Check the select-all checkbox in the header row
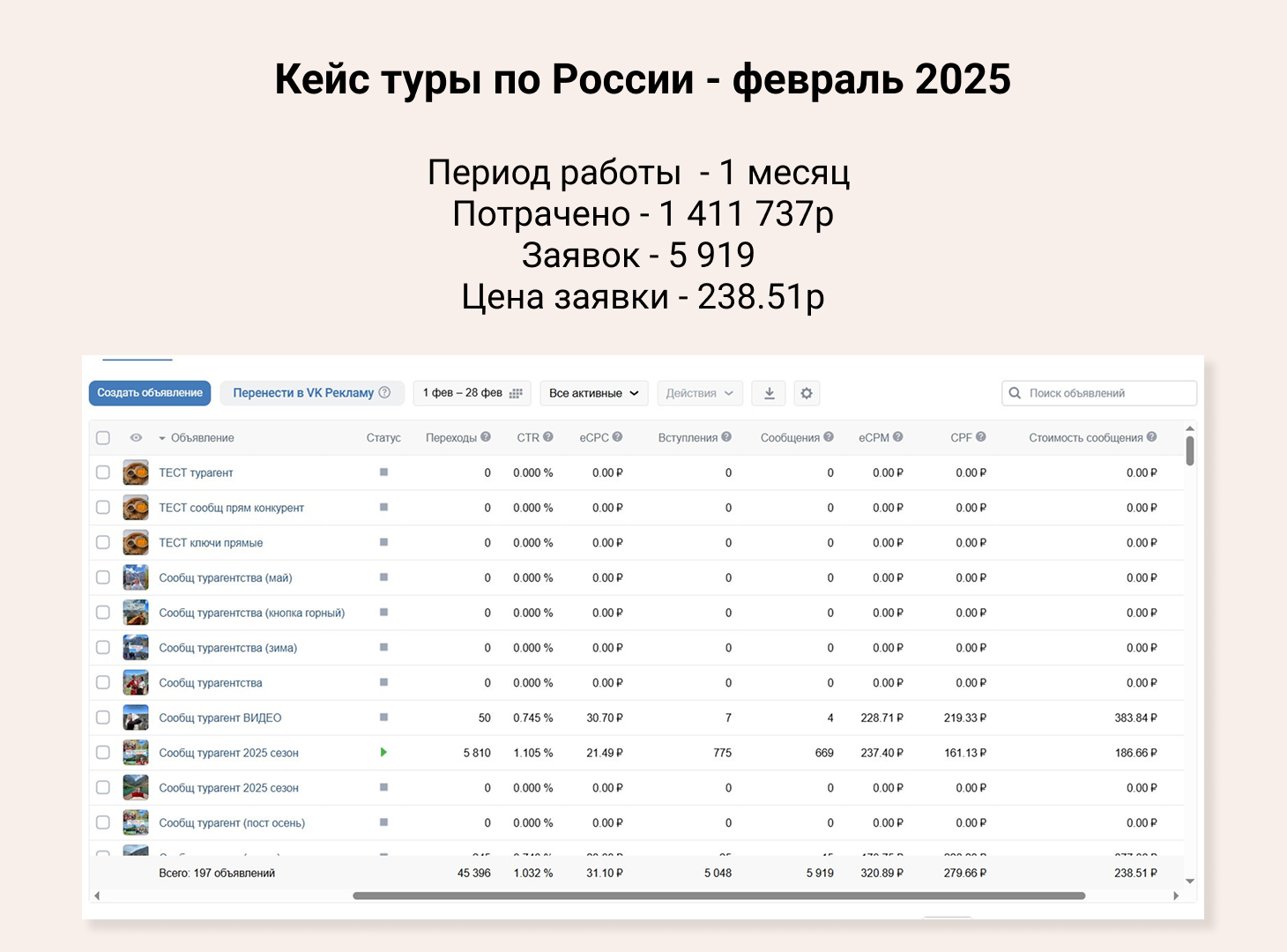The image size is (1287, 952). tap(103, 436)
